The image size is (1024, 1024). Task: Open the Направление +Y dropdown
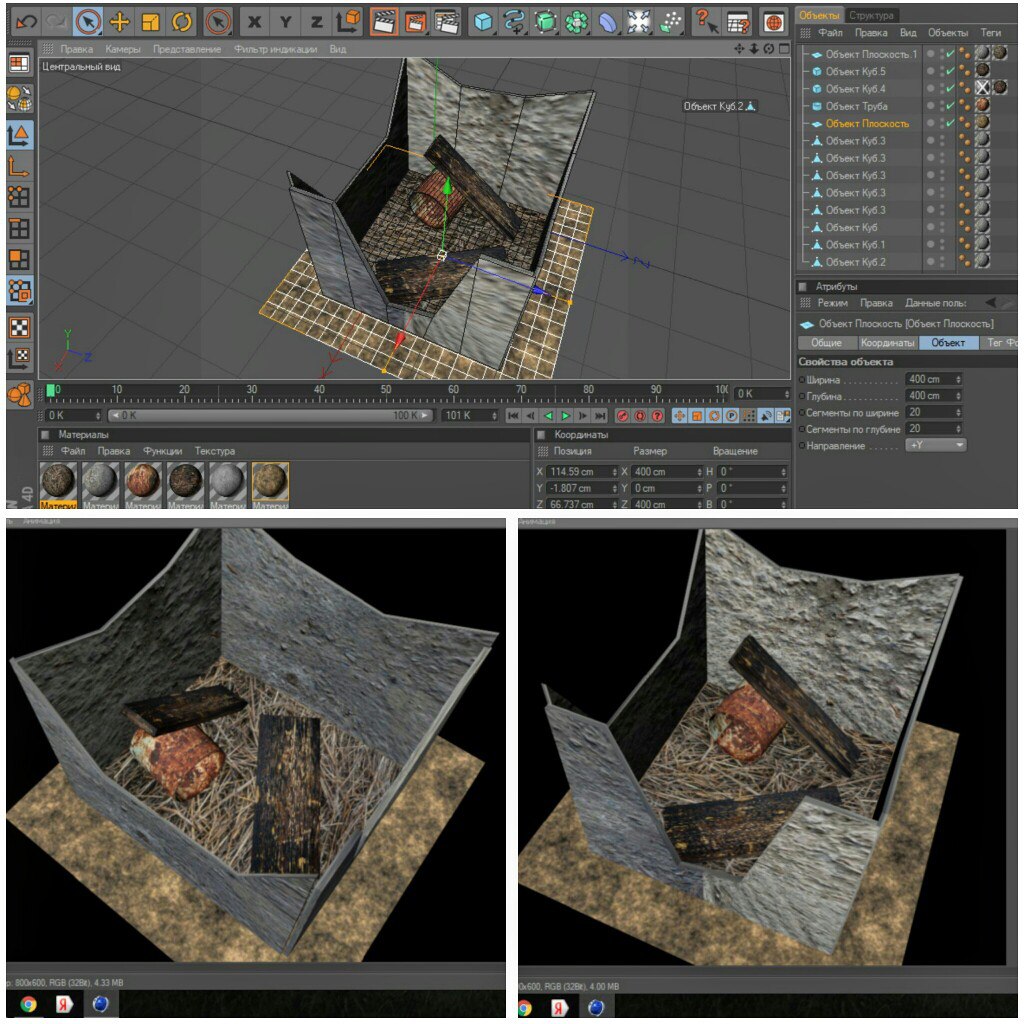pyautogui.click(x=935, y=445)
